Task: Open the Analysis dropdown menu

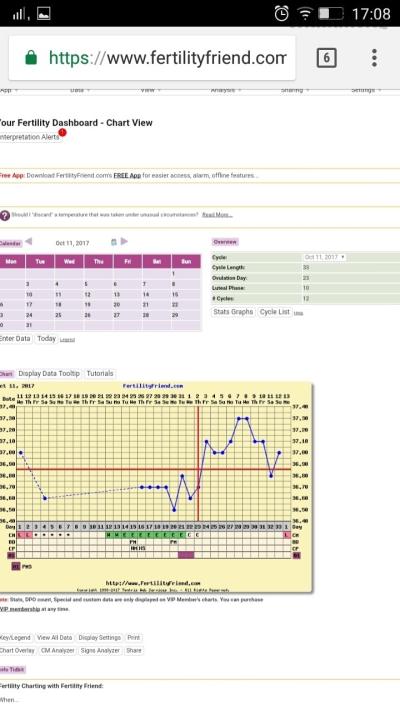Action: pos(225,90)
